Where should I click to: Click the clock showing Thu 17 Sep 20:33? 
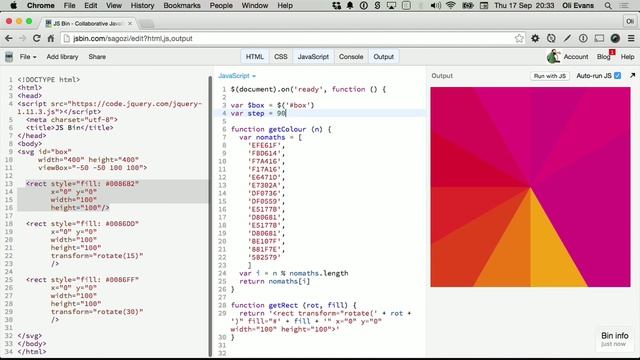click(524, 6)
